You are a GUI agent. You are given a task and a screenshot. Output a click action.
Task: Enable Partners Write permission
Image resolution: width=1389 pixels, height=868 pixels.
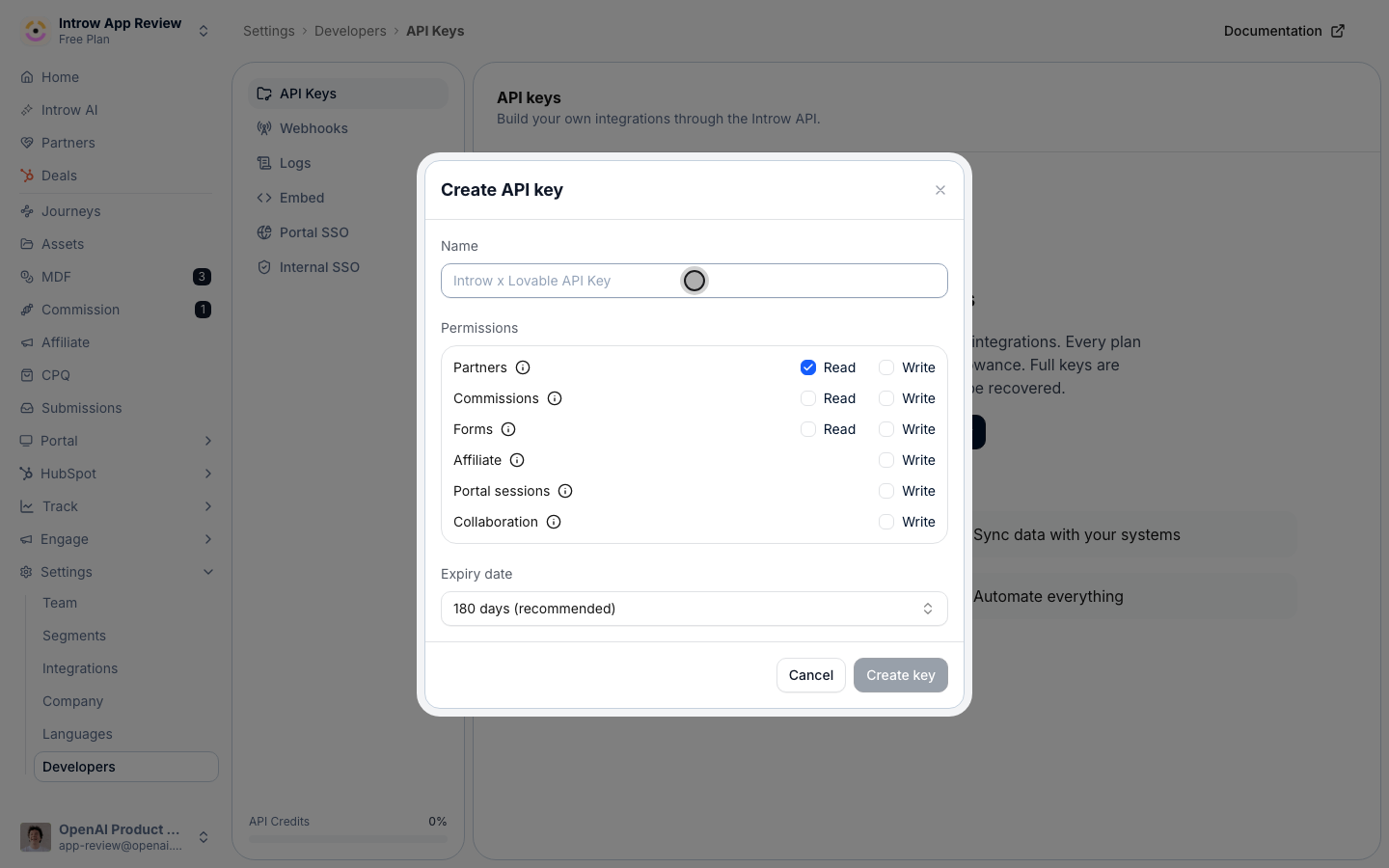[x=886, y=367]
